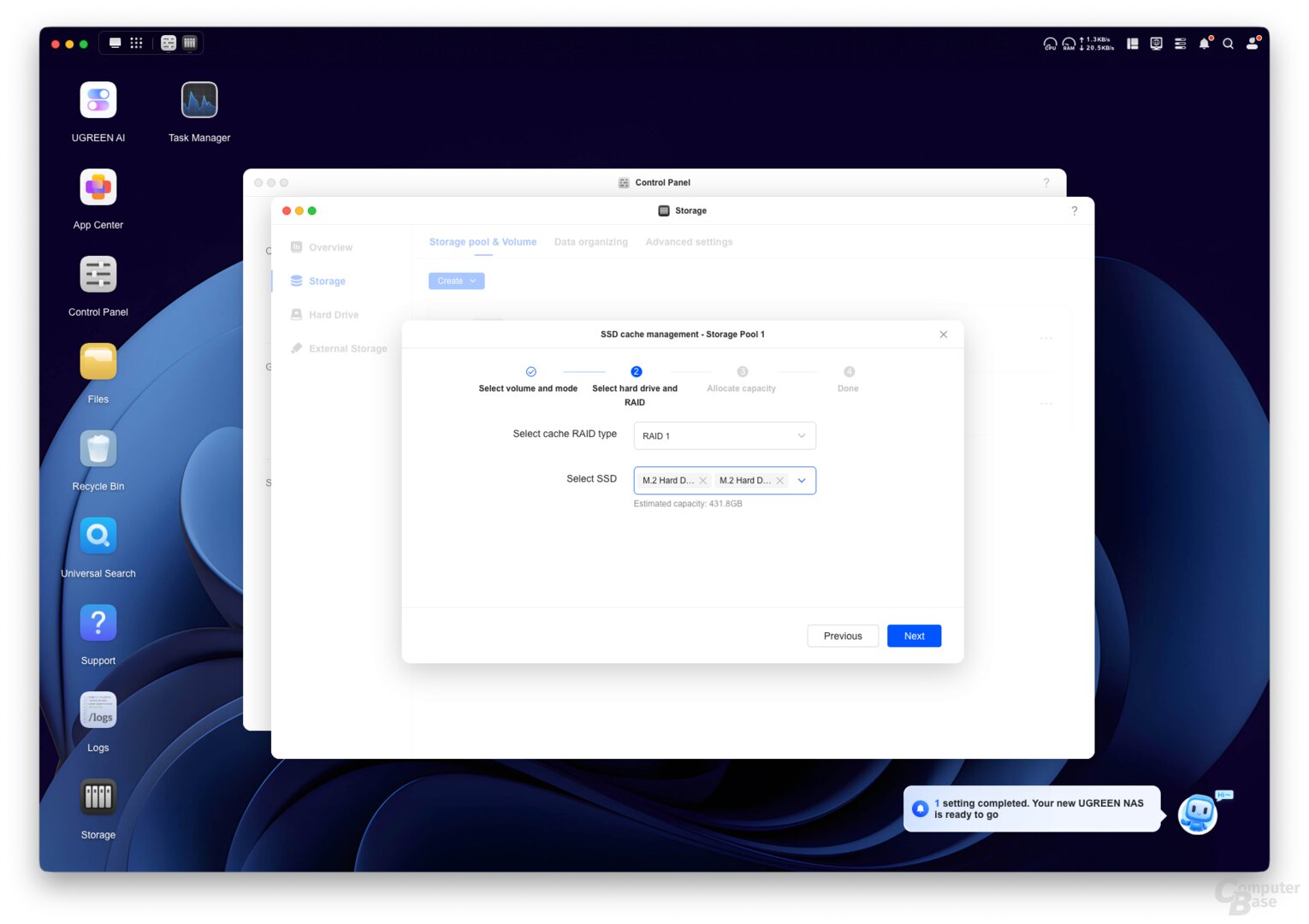This screenshot has height=924, width=1309.
Task: Expand the Select SSD dropdown arrow
Action: pos(802,480)
